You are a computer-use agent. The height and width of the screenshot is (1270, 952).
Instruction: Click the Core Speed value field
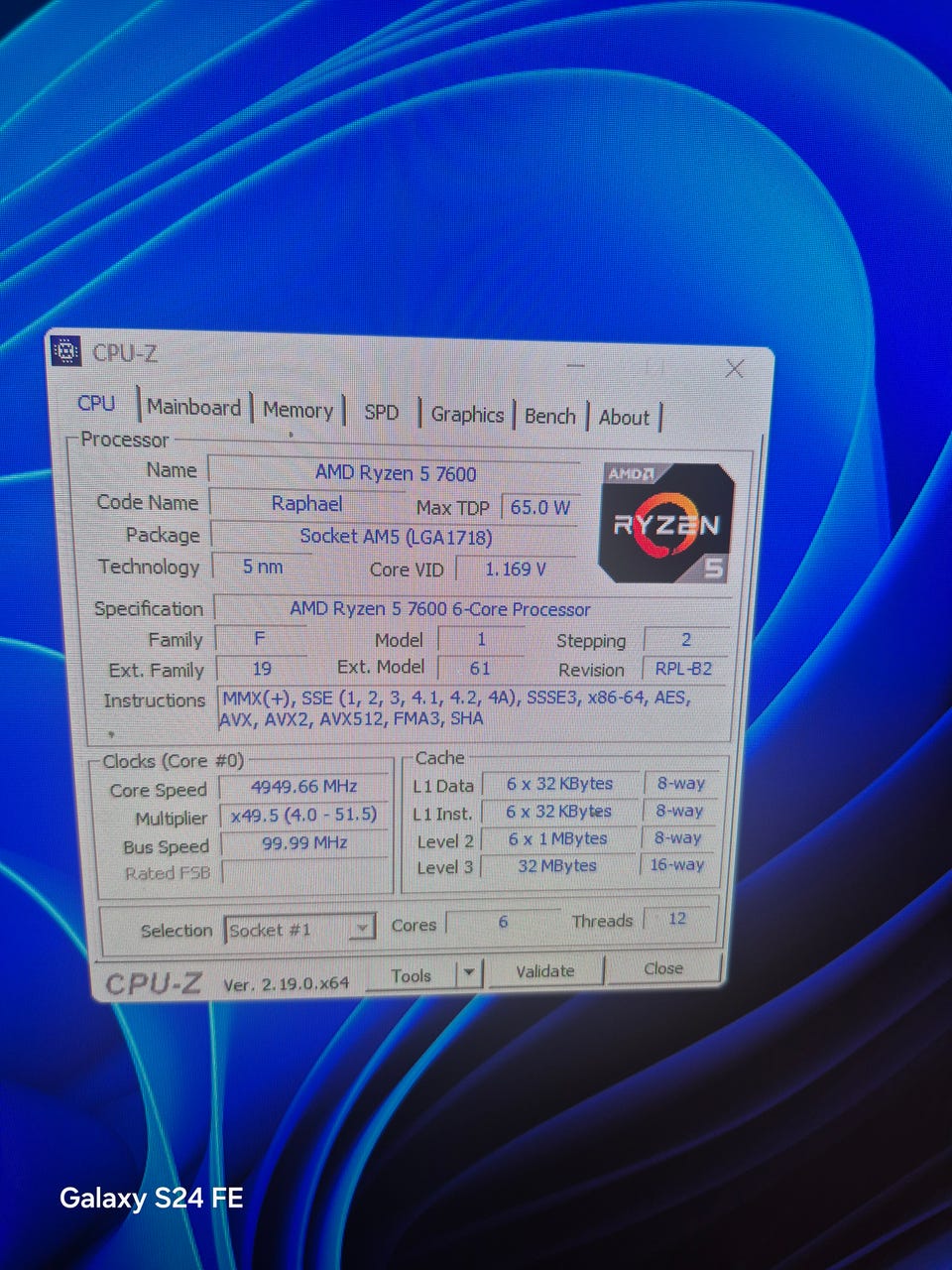[304, 786]
